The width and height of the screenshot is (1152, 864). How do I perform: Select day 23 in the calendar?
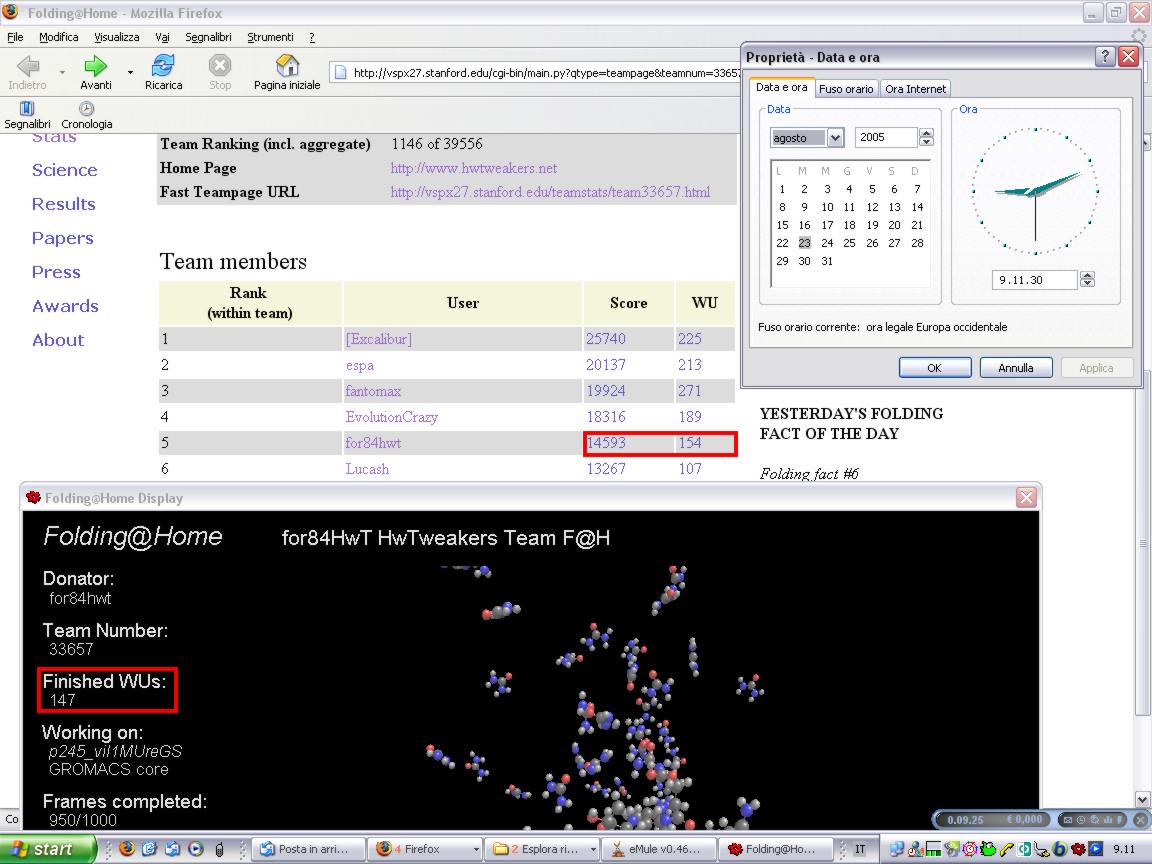click(804, 242)
